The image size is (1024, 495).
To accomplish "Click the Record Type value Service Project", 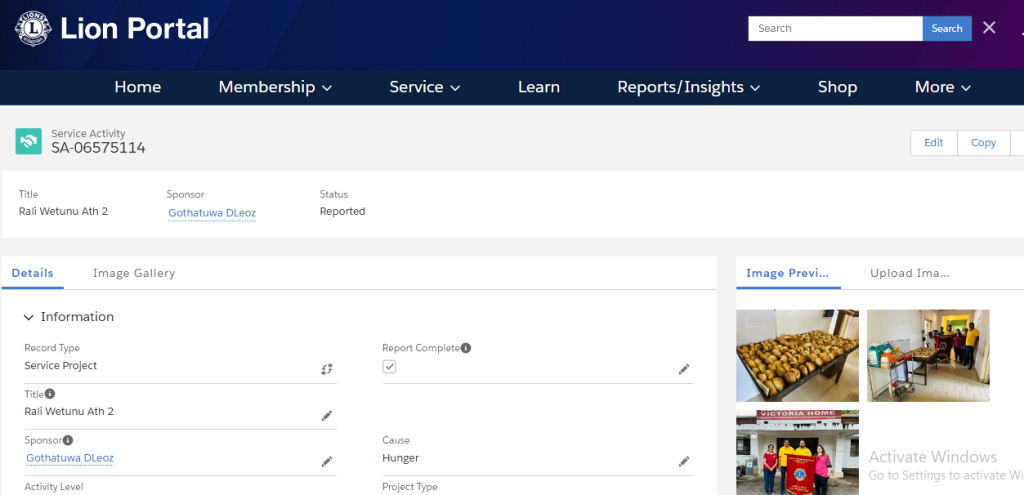I will click(x=61, y=366).
